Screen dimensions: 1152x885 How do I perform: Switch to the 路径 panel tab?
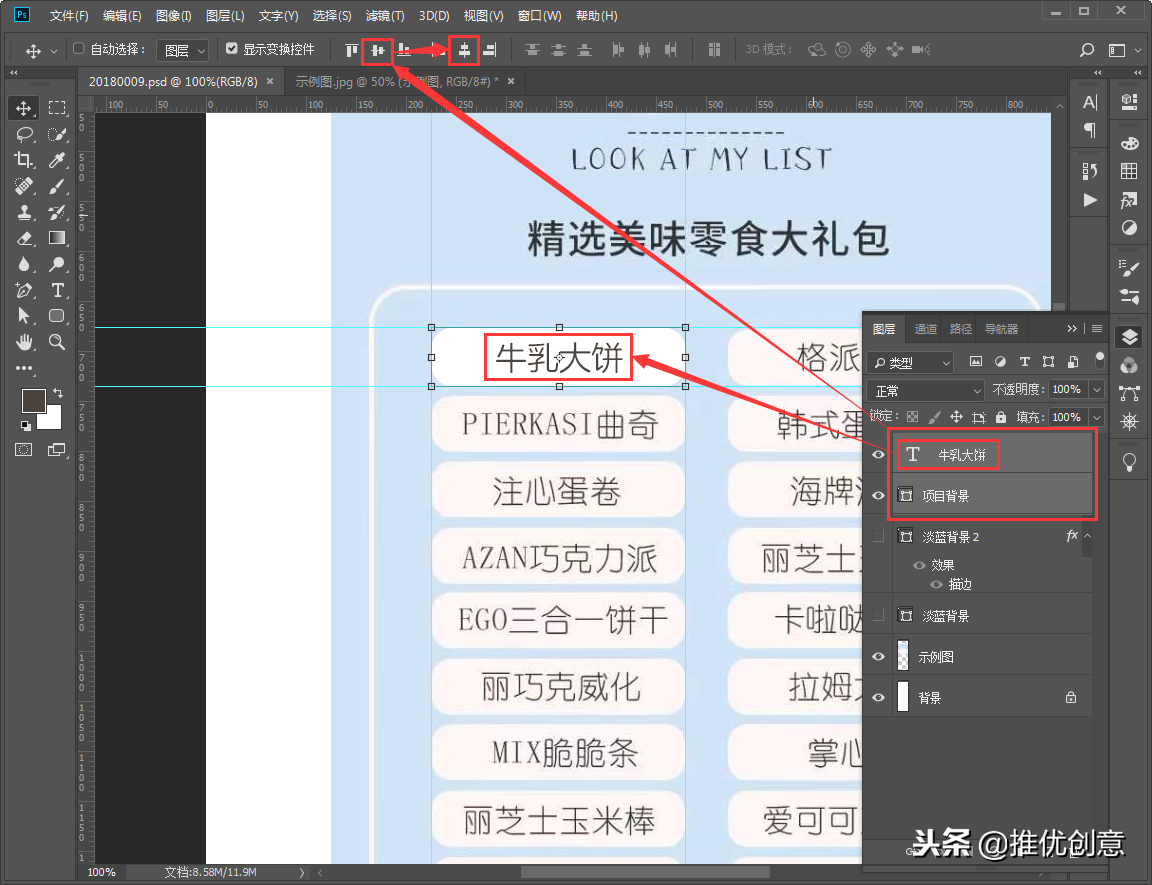961,329
